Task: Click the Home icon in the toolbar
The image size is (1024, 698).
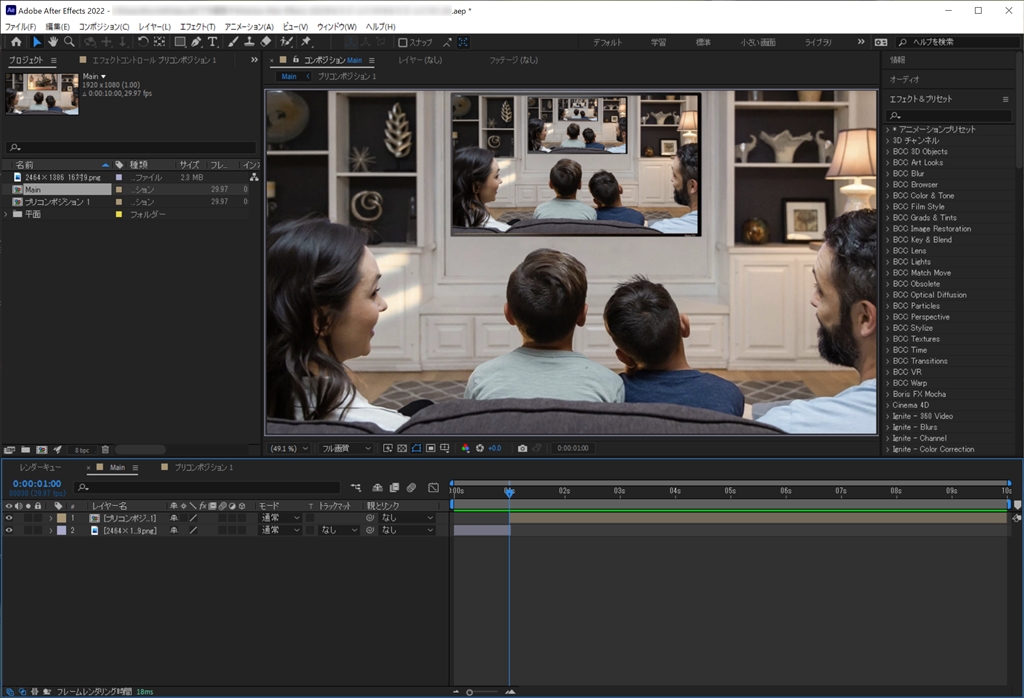Action: click(x=16, y=42)
